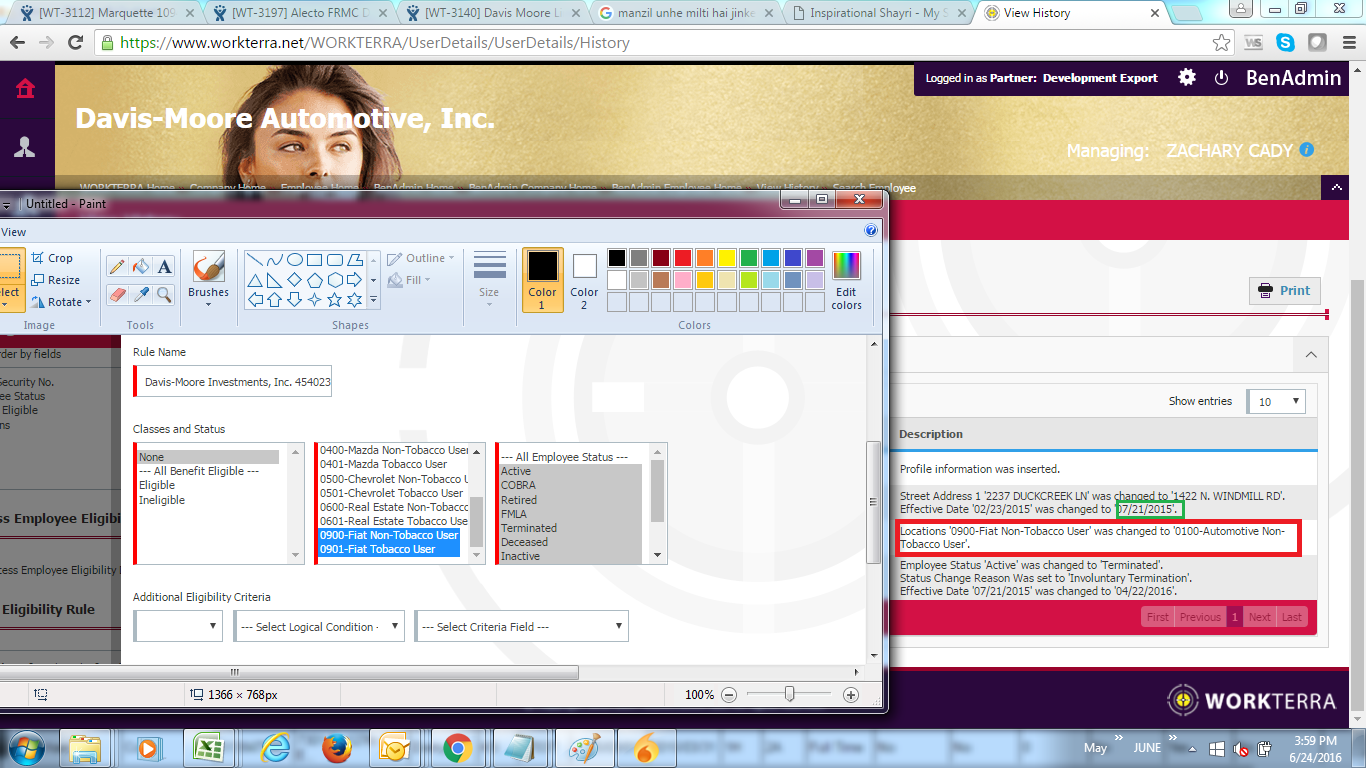Click the info icon beside ZACHARY CADY
This screenshot has height=768, width=1366.
tap(1306, 150)
